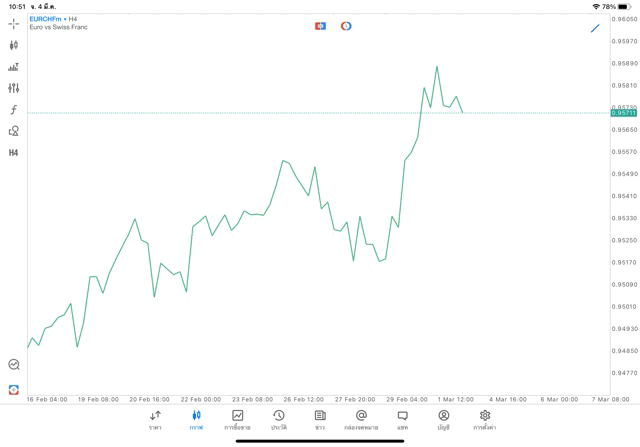This screenshot has width=640, height=447.
Task: Click the blue trendline drawing icon top-right
Action: click(595, 28)
